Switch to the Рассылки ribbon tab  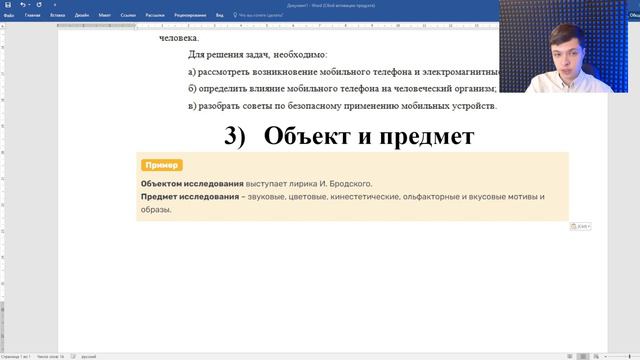tap(155, 15)
